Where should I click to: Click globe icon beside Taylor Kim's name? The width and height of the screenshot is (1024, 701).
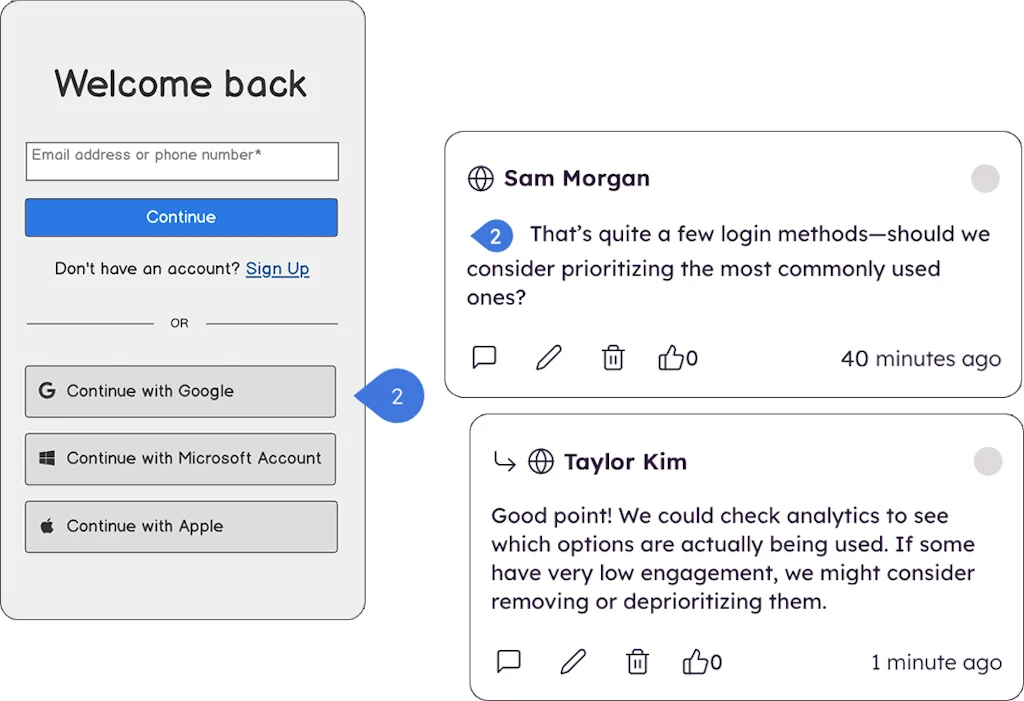[x=541, y=461]
